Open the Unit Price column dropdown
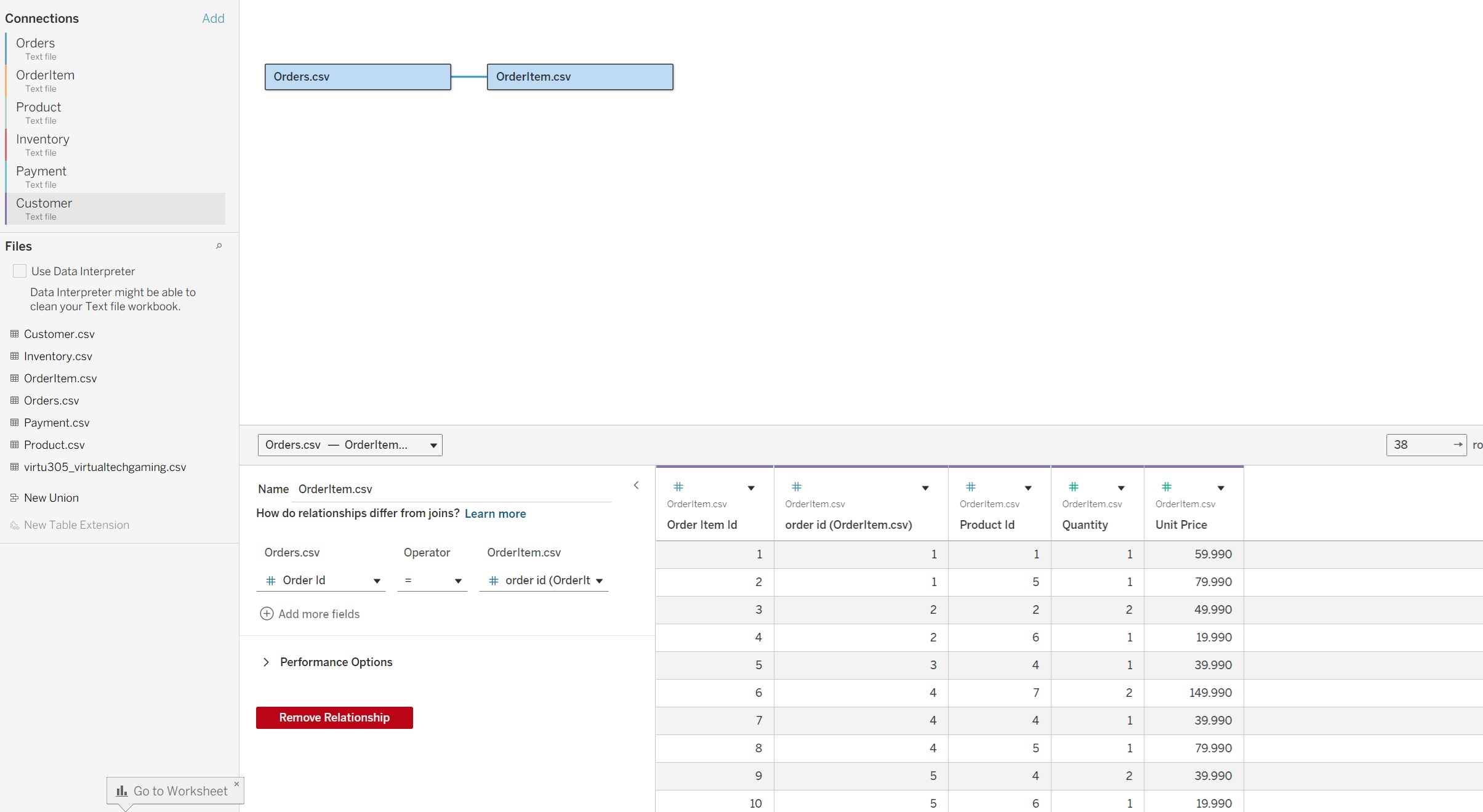Viewport: 1483px width, 812px height. [x=1220, y=488]
